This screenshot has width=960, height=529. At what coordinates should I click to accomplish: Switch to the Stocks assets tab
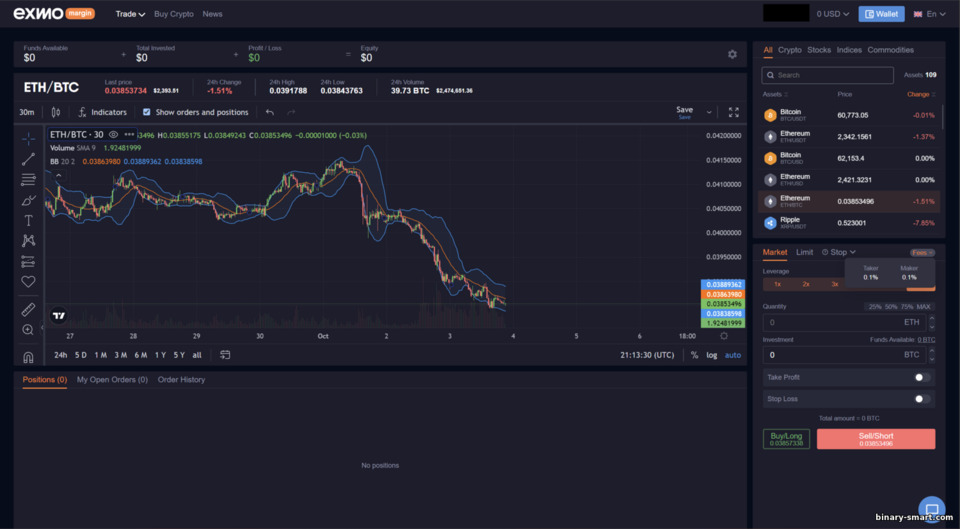click(819, 50)
